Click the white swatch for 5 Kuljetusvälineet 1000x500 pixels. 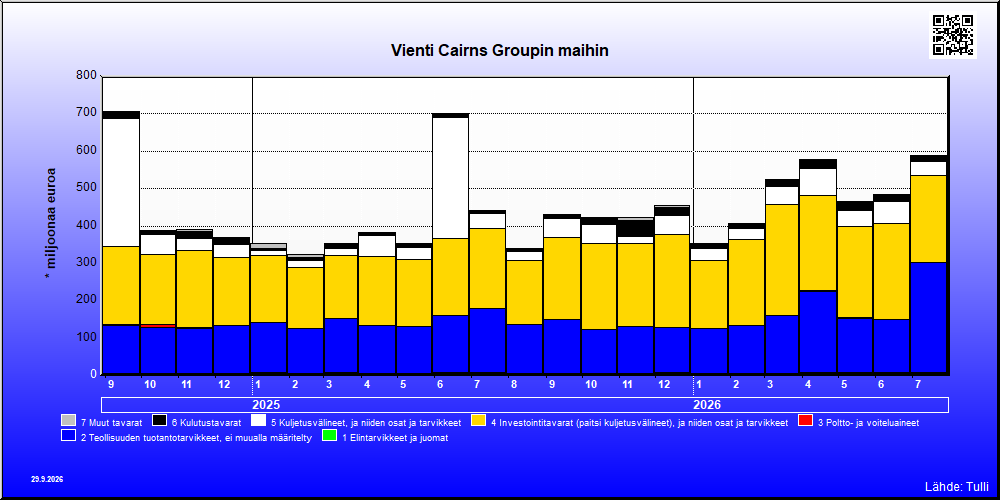(x=259, y=421)
